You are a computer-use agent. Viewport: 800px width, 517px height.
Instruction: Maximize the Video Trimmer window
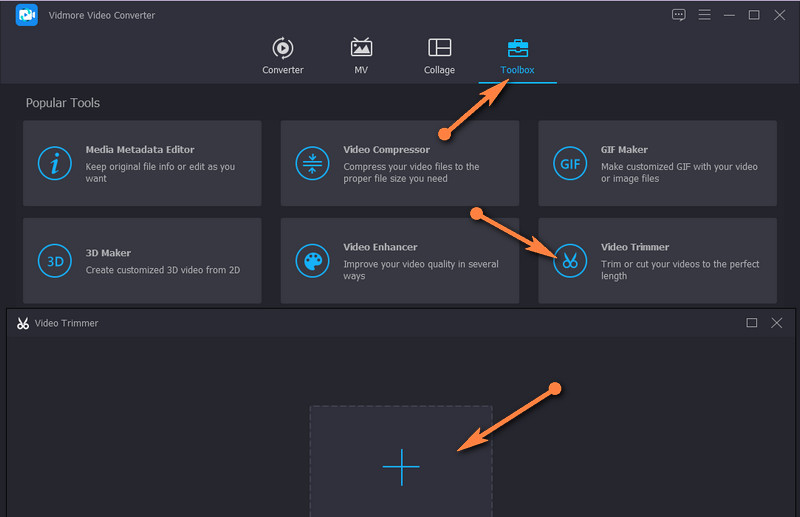click(x=752, y=323)
